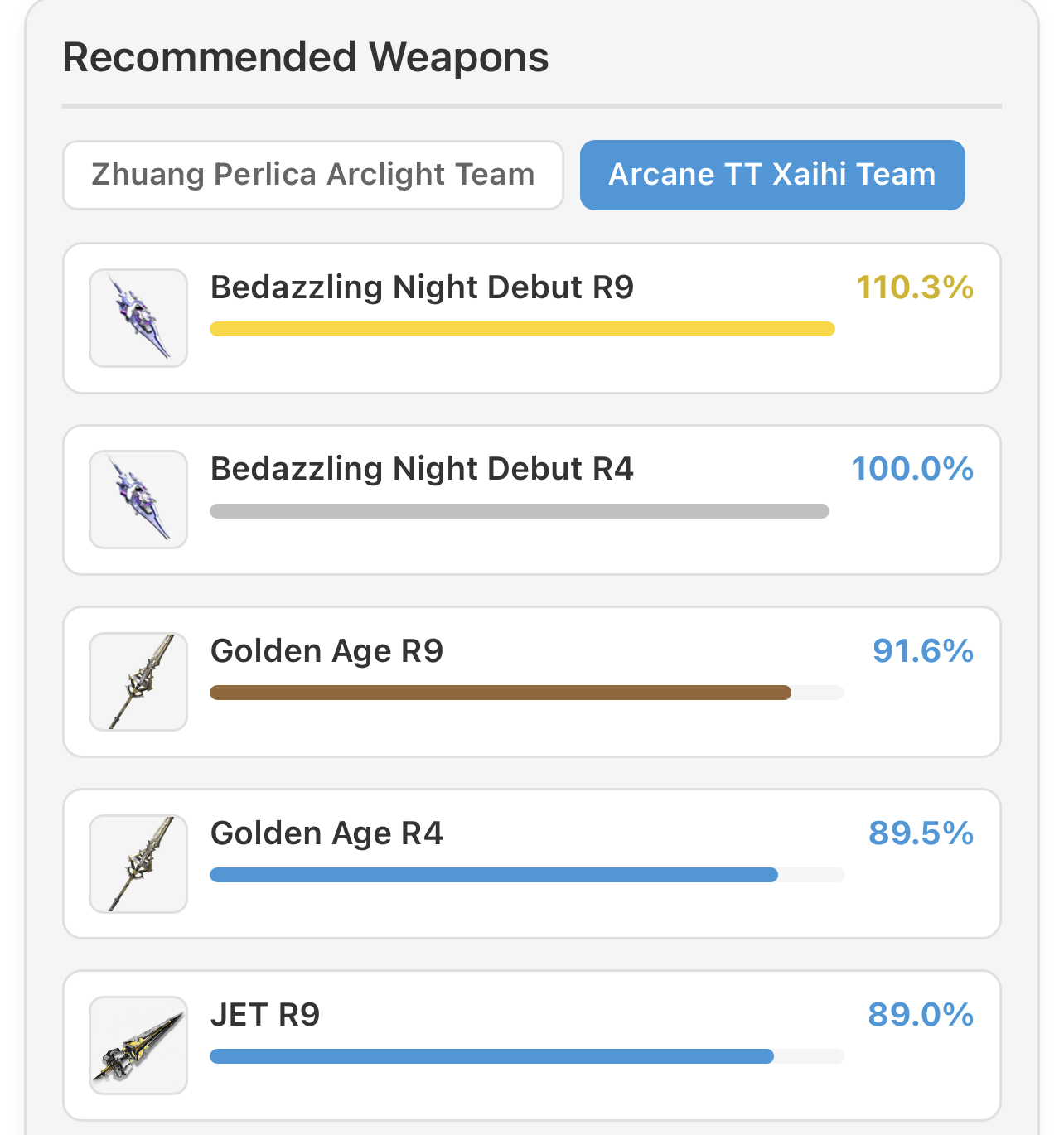Click the gray 100.0% baseline bar
1064x1135 pixels.
coord(520,511)
